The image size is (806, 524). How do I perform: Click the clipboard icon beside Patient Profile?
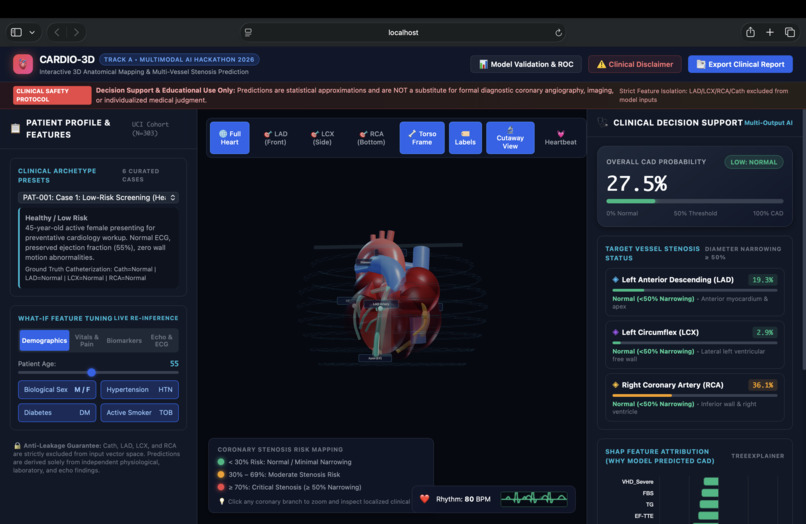(15, 129)
